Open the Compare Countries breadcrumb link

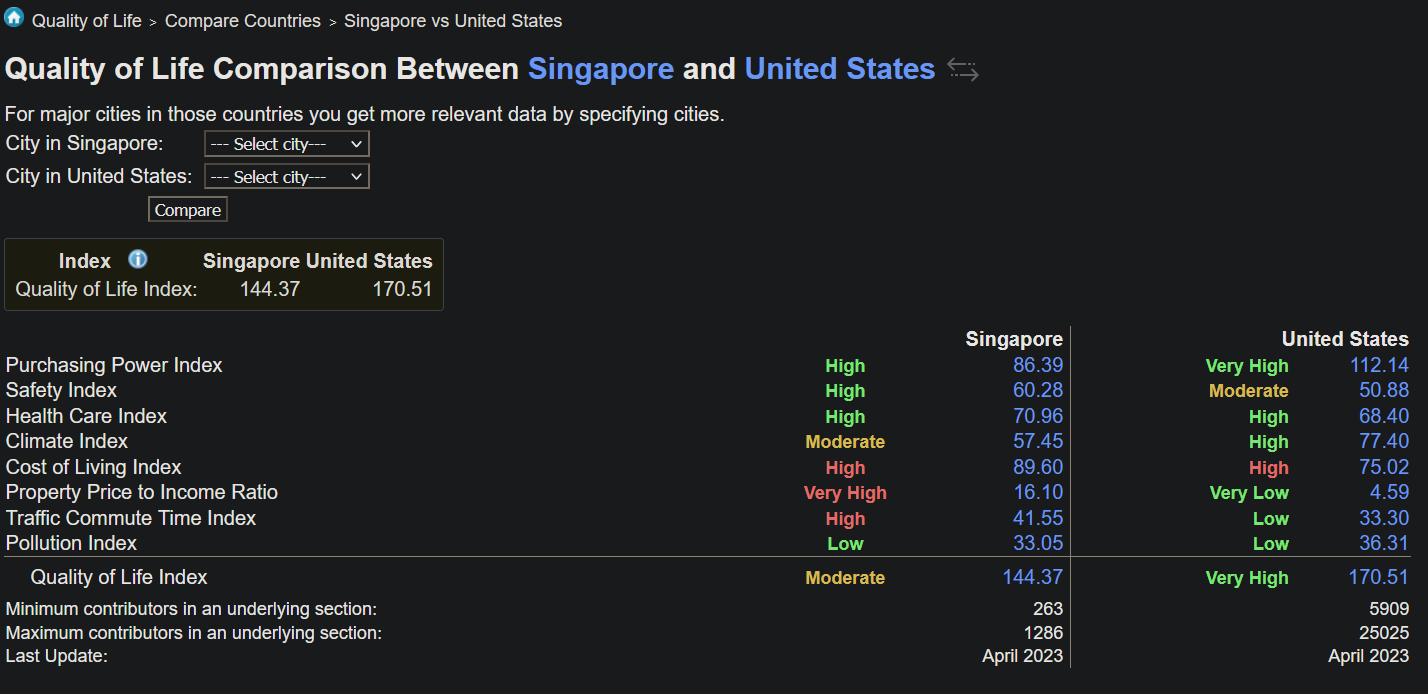pyautogui.click(x=243, y=21)
